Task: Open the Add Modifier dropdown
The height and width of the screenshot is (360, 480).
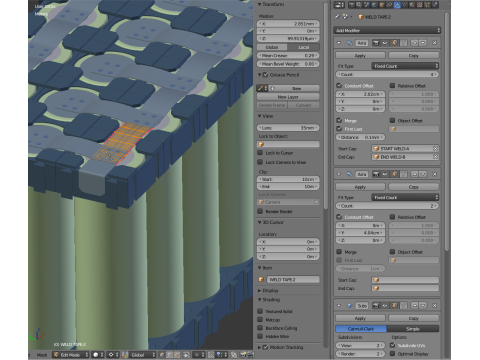Action: point(387,30)
